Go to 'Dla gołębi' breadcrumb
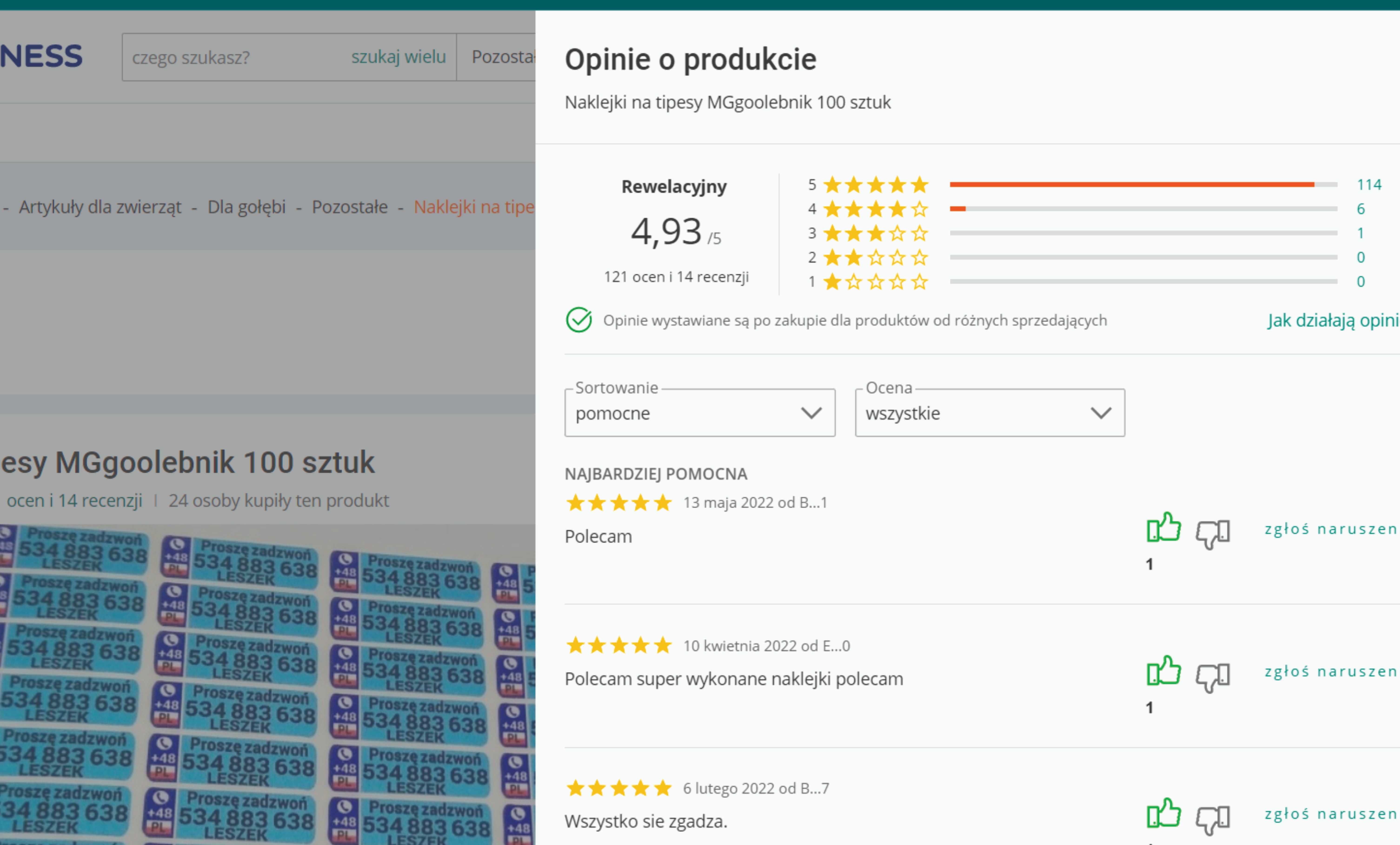 pyautogui.click(x=247, y=207)
